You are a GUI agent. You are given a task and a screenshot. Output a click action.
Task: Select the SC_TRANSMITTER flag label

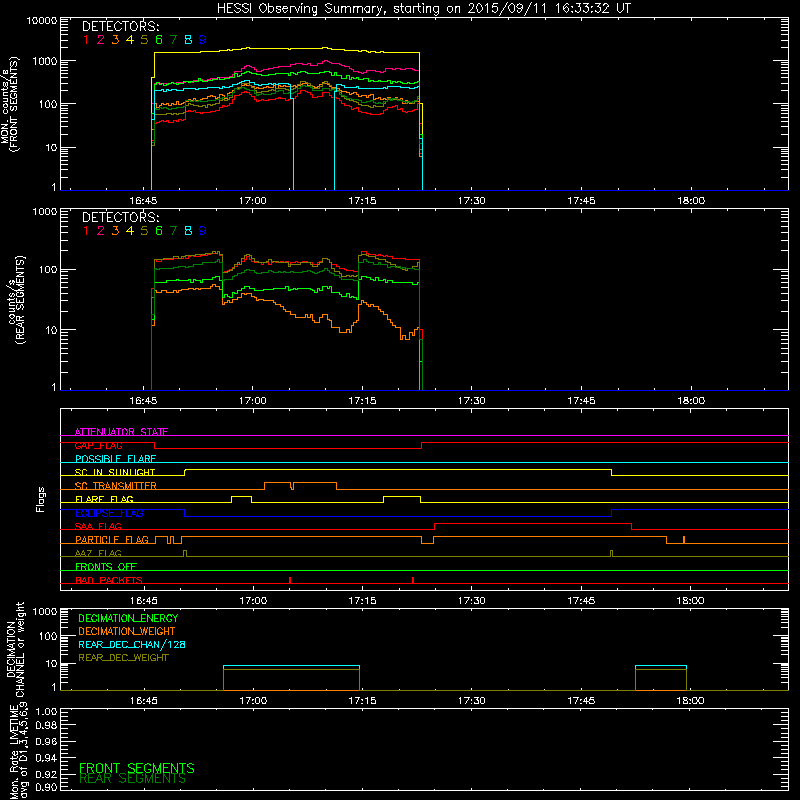116,486
